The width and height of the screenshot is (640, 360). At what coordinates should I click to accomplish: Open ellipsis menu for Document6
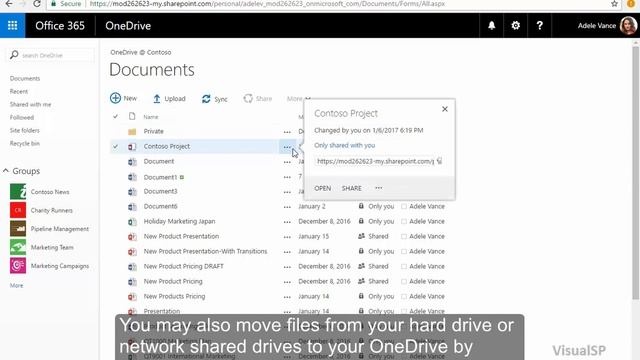tap(287, 207)
